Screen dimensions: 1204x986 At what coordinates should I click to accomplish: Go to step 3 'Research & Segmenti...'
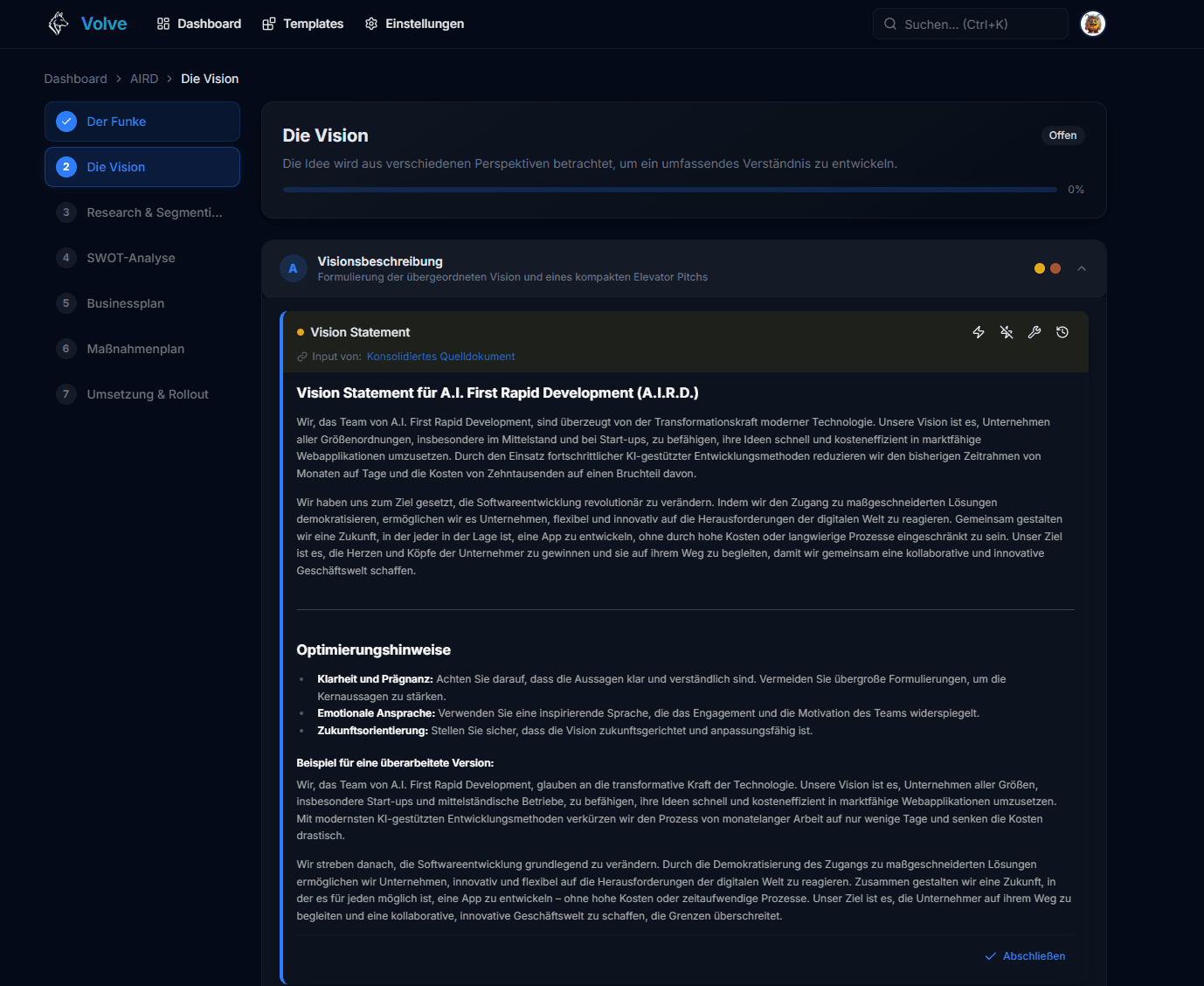(x=154, y=212)
